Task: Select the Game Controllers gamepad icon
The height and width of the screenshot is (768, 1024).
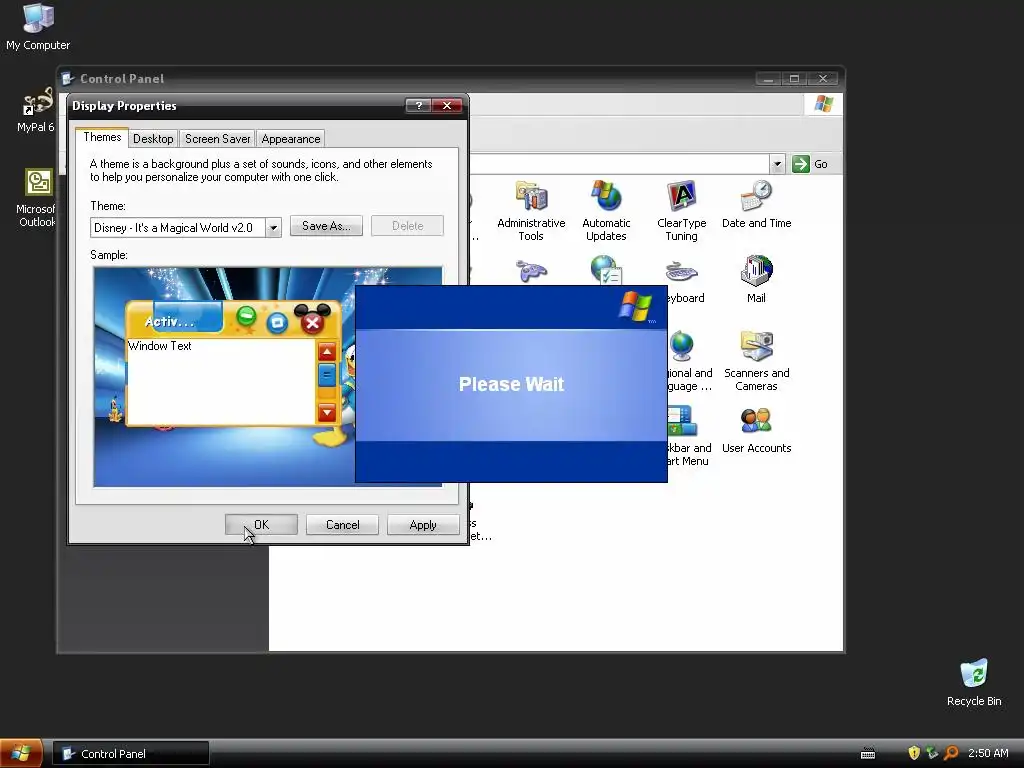Action: pyautogui.click(x=532, y=271)
